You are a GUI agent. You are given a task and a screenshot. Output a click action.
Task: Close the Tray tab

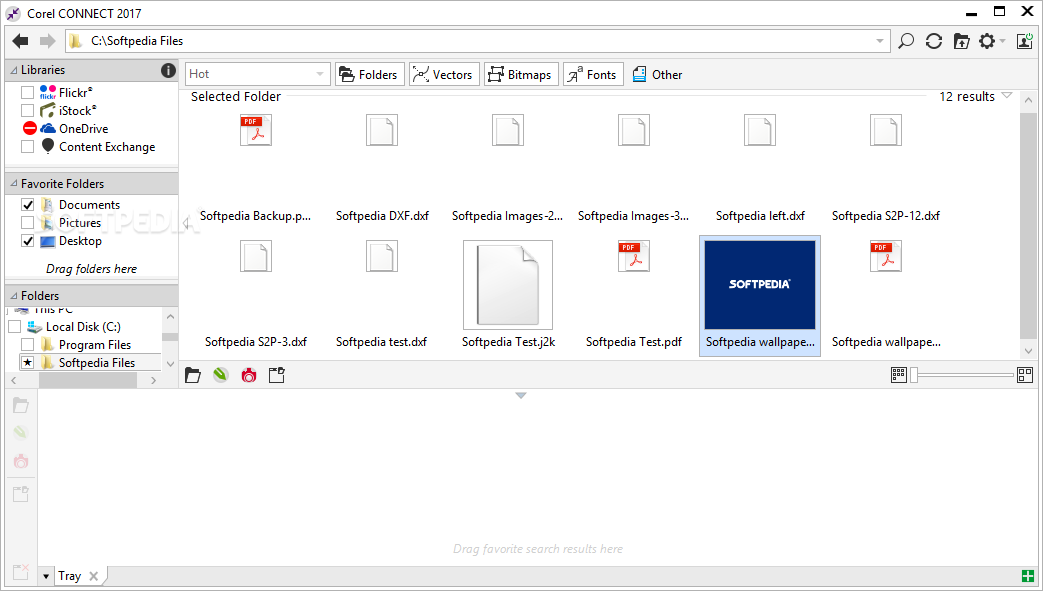(94, 576)
